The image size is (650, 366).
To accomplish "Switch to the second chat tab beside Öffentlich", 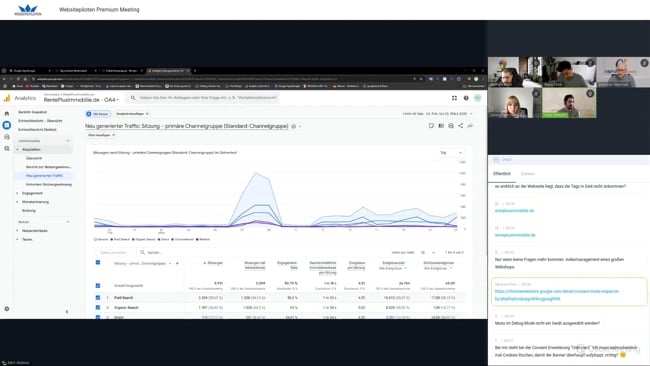I will point(527,174).
